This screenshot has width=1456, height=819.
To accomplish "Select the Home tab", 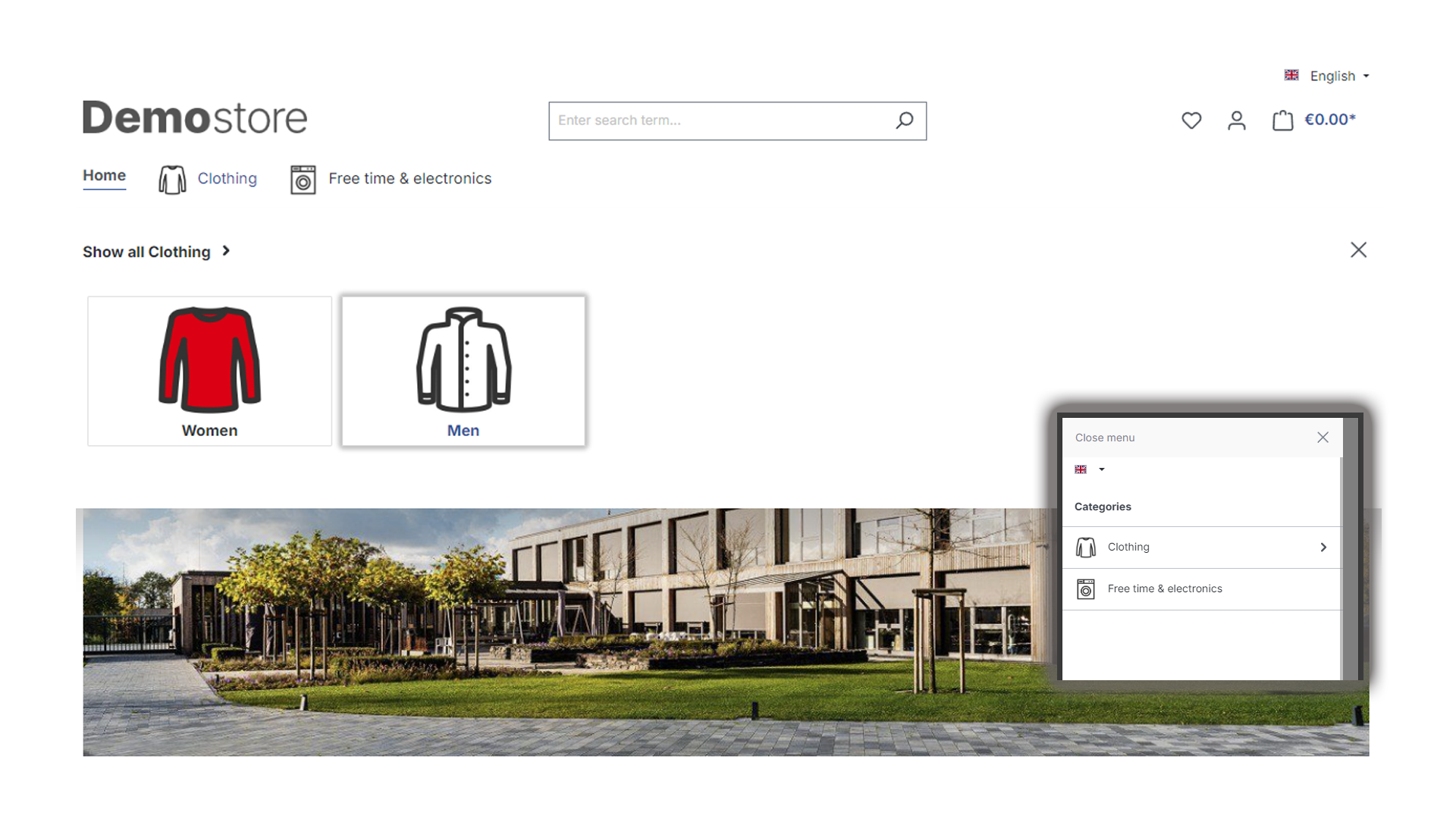I will (104, 175).
